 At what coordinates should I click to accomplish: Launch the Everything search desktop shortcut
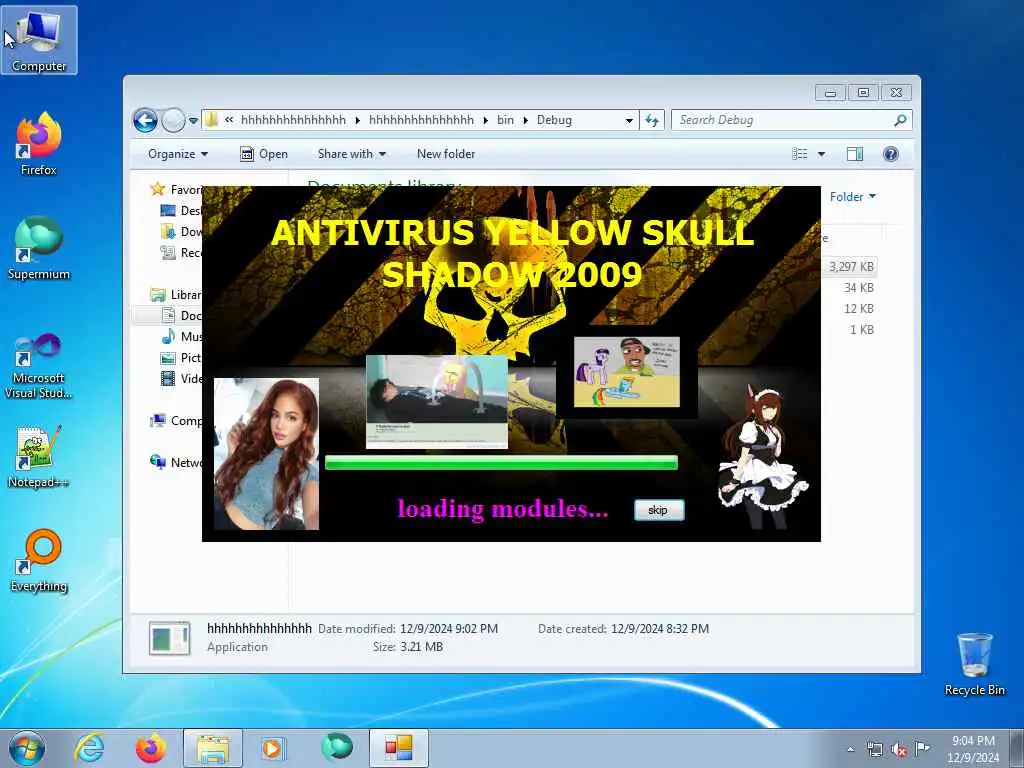pos(39,561)
